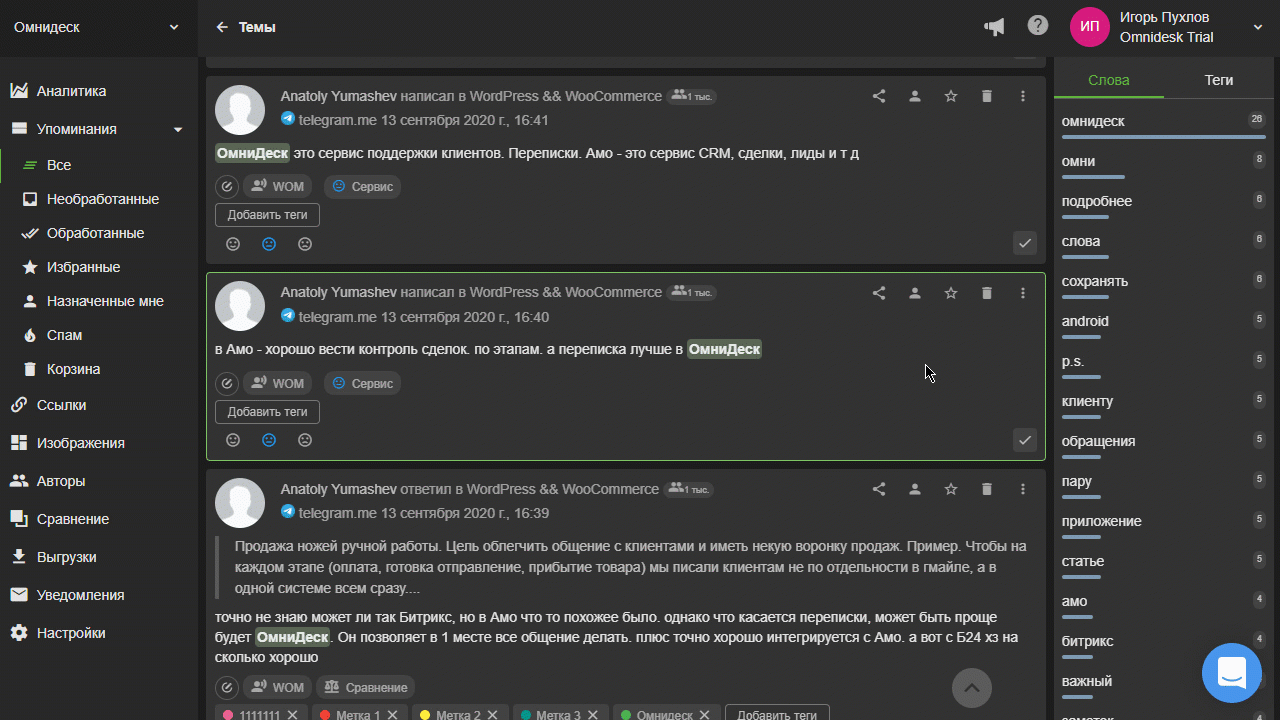1280x720 pixels.
Task: Open more options for the 16:40 mention
Action: [x=1023, y=293]
